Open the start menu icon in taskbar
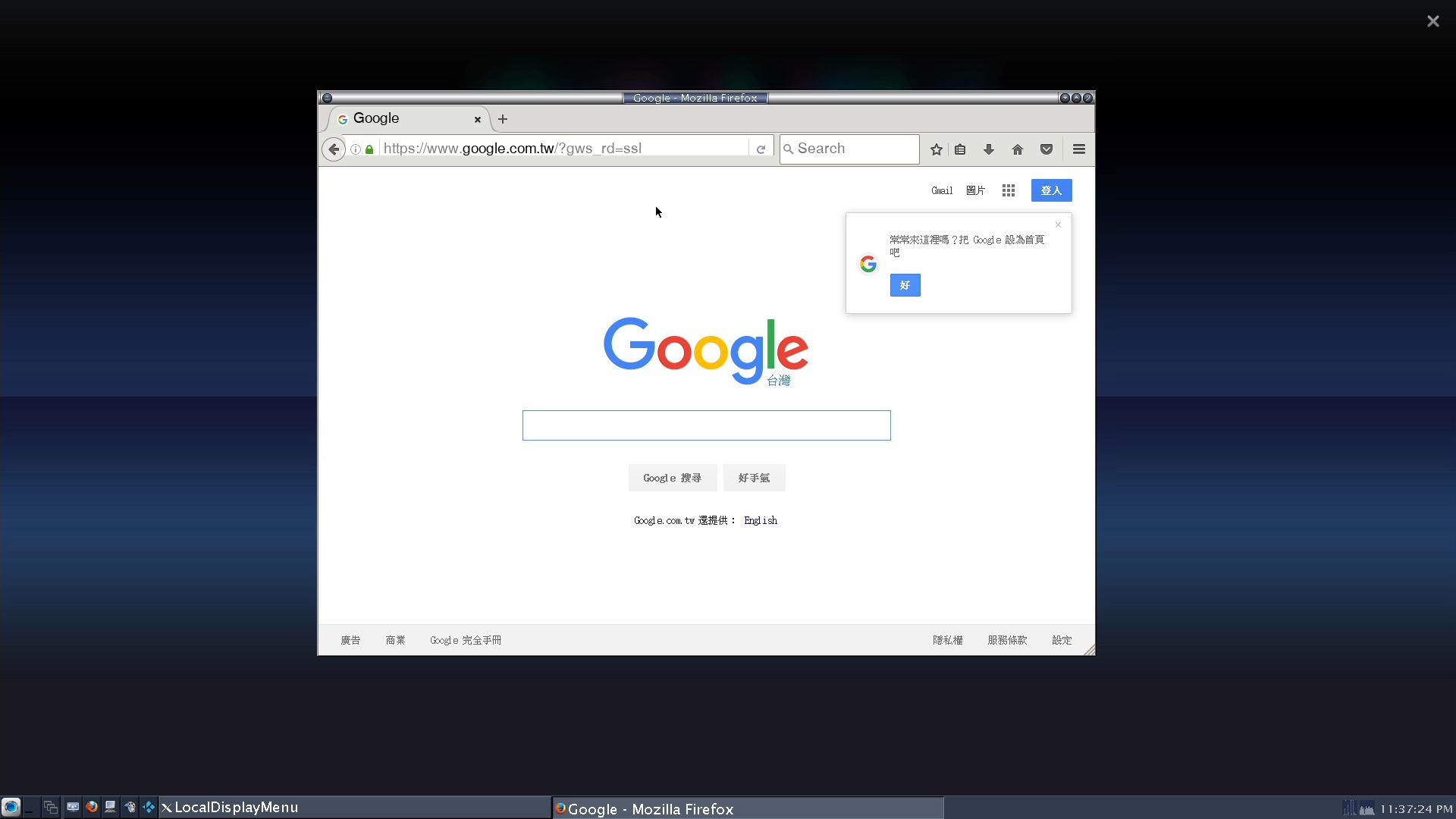The height and width of the screenshot is (819, 1456). pos(11,807)
